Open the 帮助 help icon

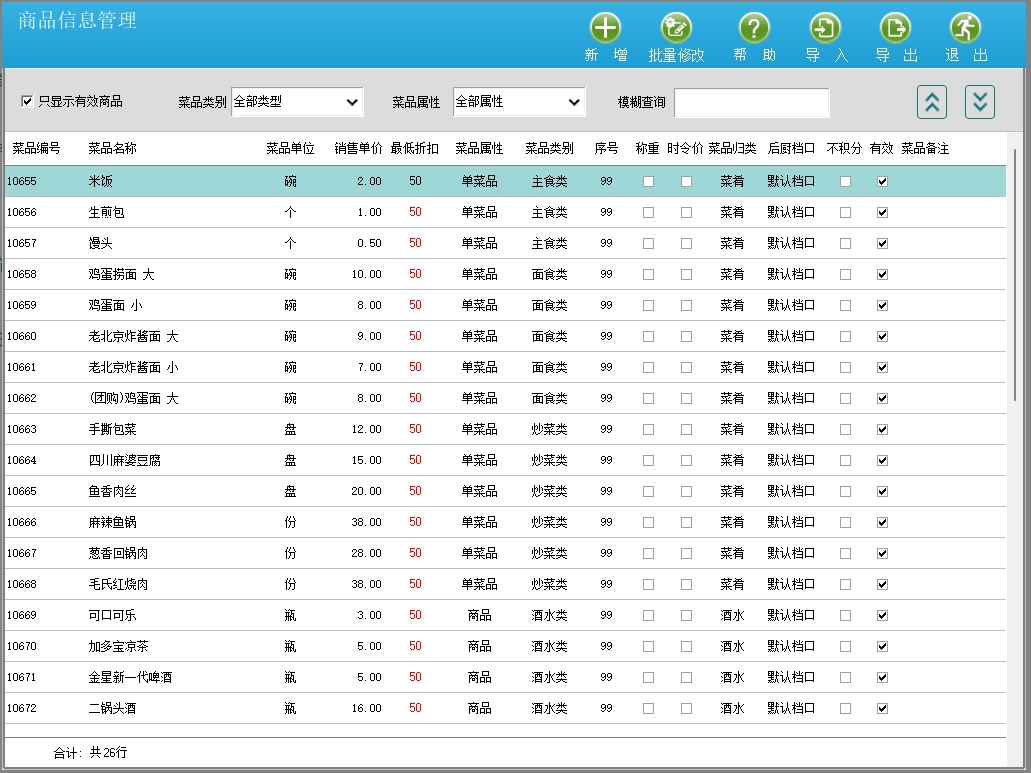point(754,28)
